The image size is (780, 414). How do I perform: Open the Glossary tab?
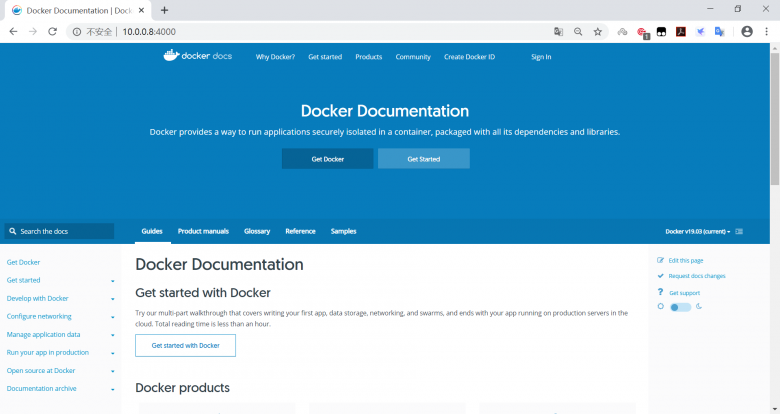(x=257, y=231)
